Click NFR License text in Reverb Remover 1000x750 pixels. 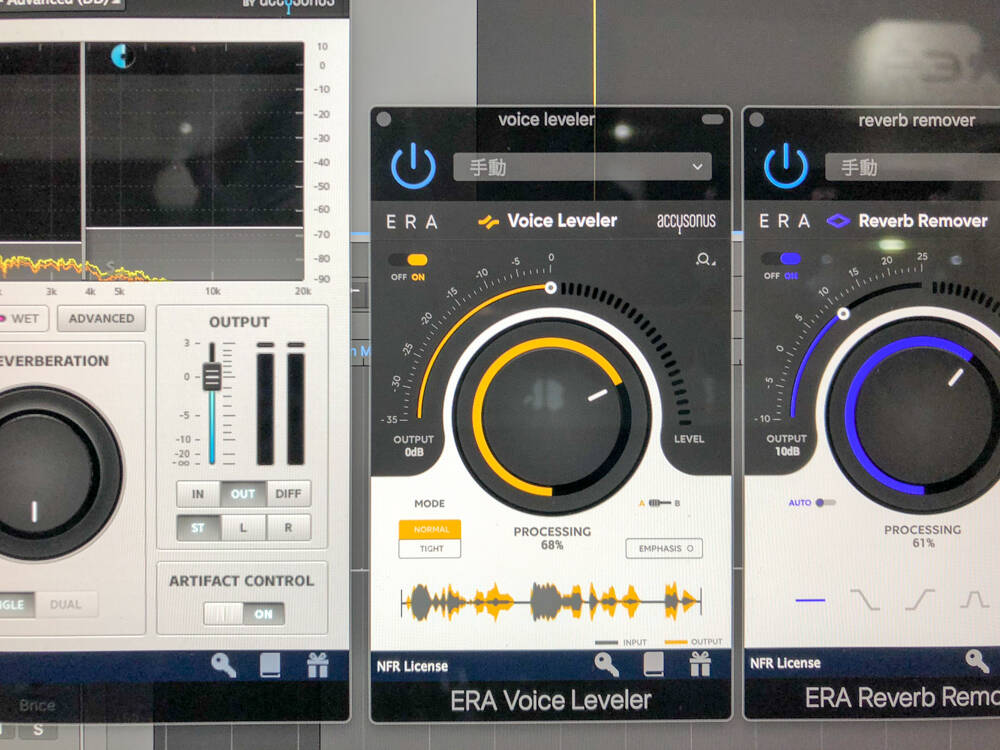click(785, 663)
